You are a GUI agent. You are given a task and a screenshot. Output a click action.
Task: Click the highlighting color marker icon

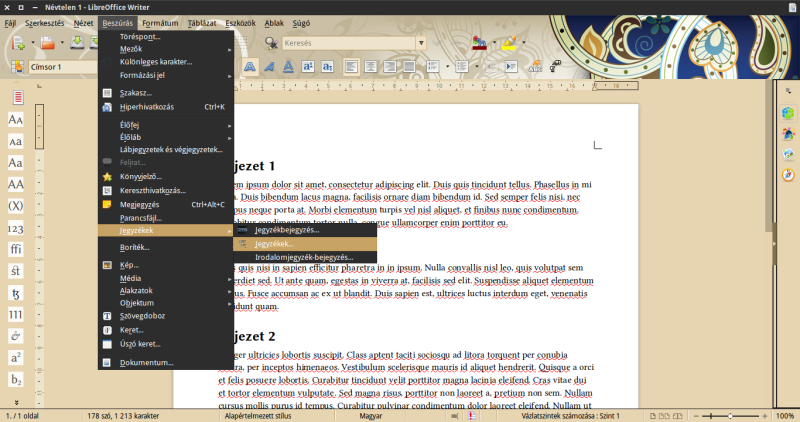pyautogui.click(x=509, y=43)
